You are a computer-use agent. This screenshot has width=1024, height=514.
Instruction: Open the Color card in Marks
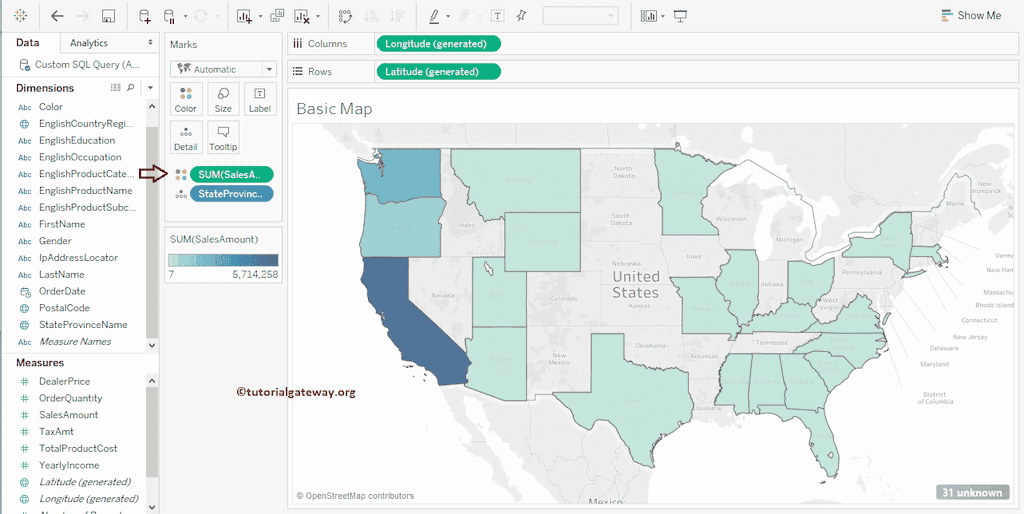point(185,99)
